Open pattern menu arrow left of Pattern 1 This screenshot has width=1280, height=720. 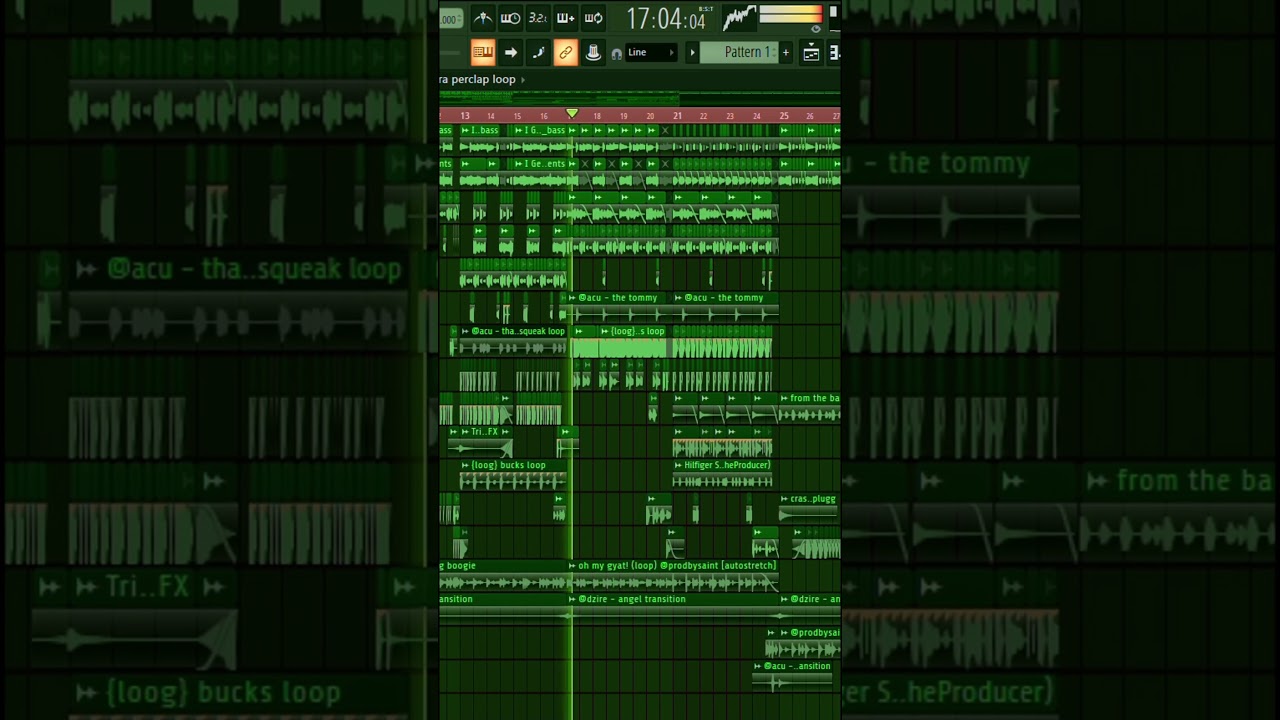click(x=692, y=53)
